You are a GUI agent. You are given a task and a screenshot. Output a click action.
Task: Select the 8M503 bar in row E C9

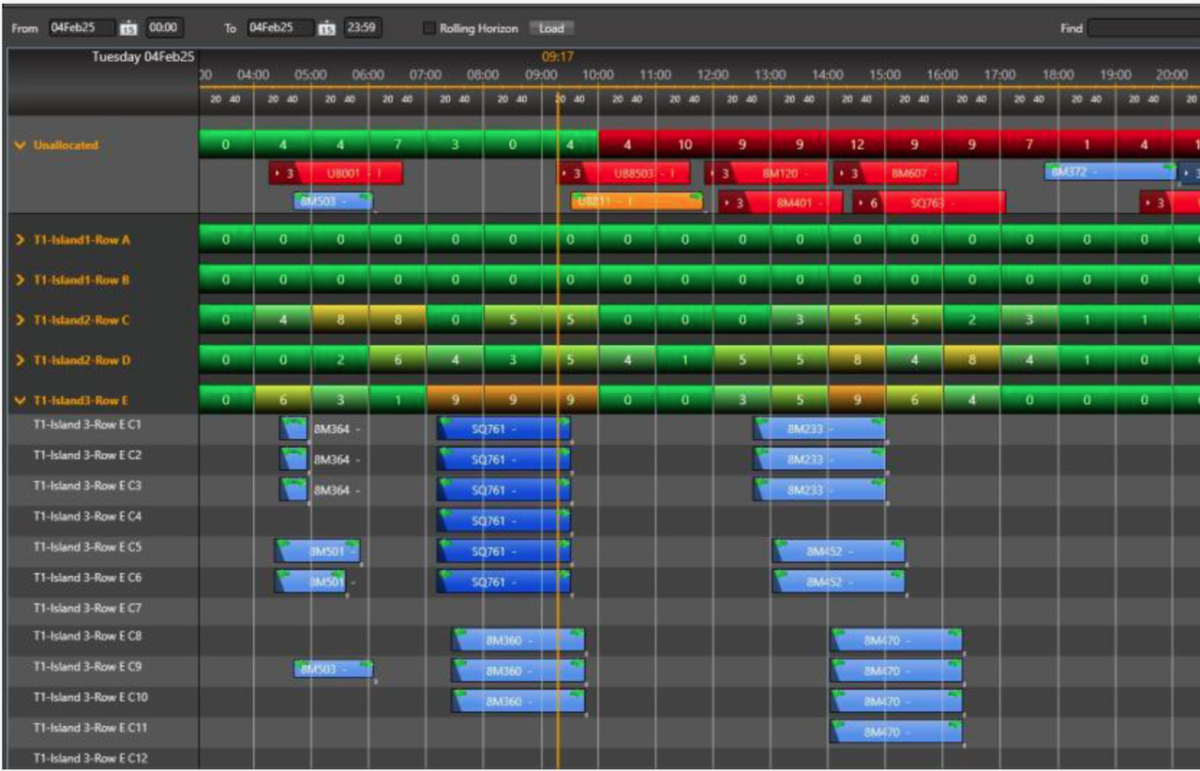click(333, 669)
